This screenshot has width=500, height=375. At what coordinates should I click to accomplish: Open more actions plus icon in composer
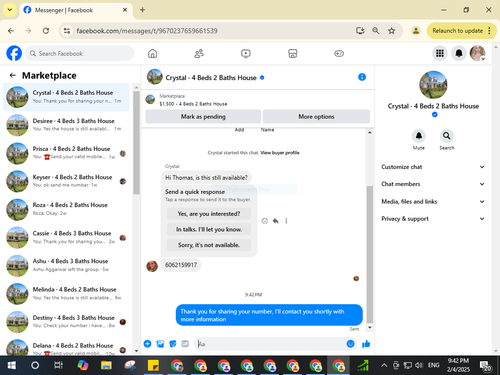click(x=147, y=344)
